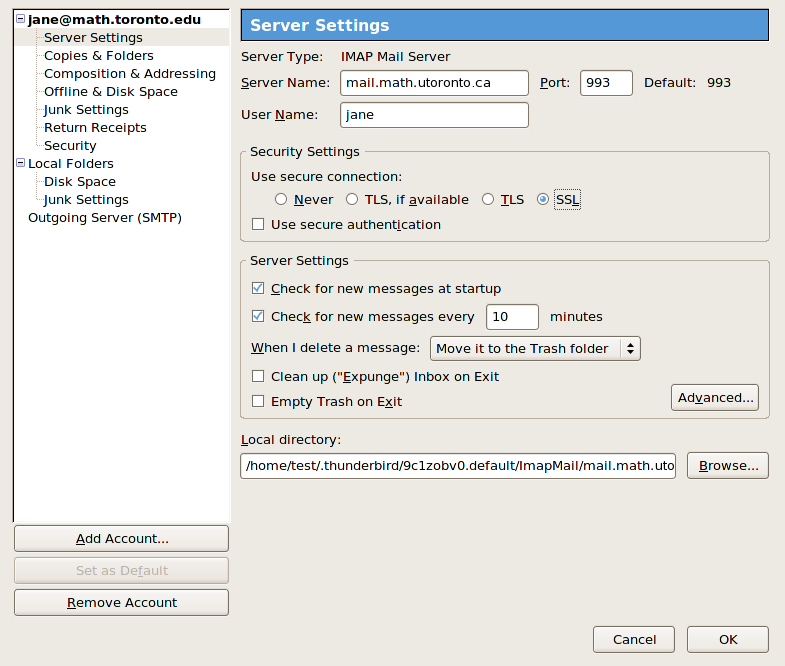Confirm settings with OK button

pos(728,639)
